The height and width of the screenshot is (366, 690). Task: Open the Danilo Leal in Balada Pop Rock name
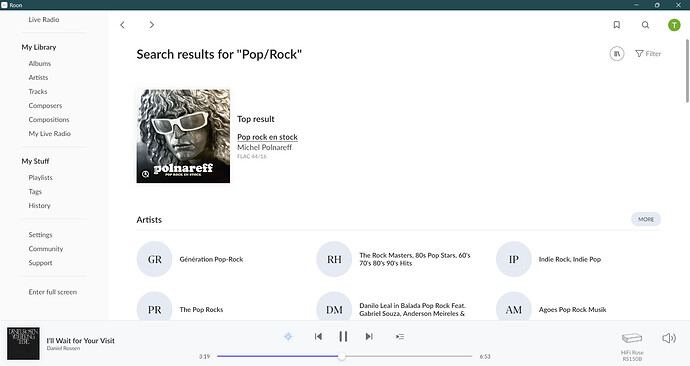(412, 309)
